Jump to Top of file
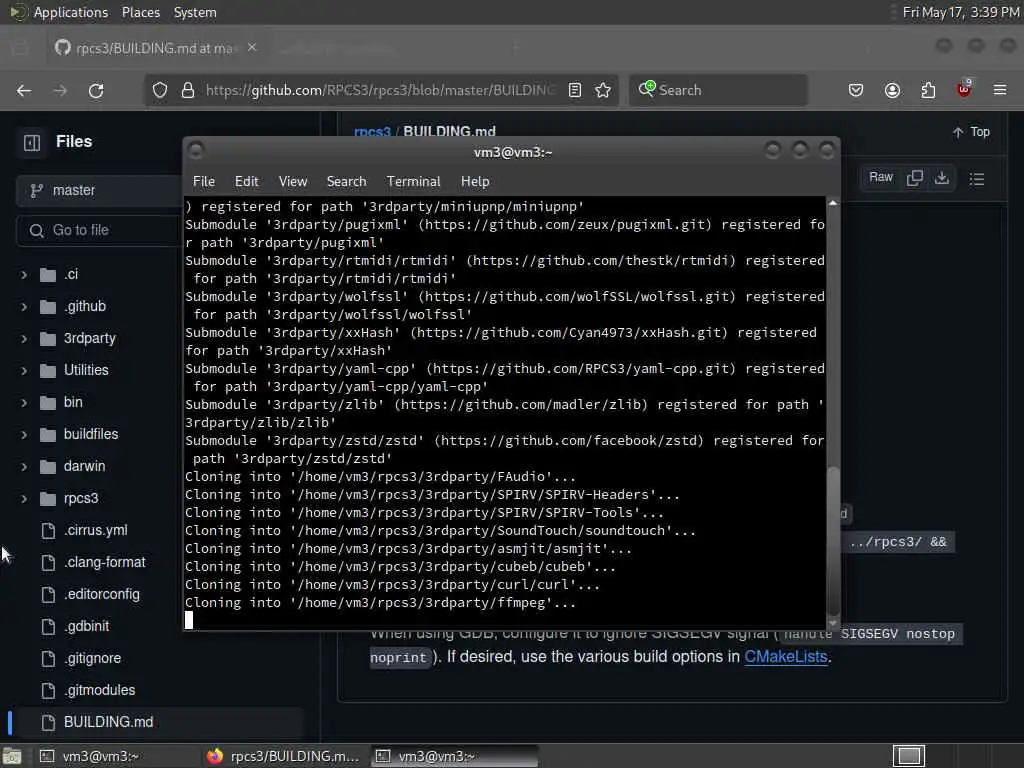 [x=971, y=132]
